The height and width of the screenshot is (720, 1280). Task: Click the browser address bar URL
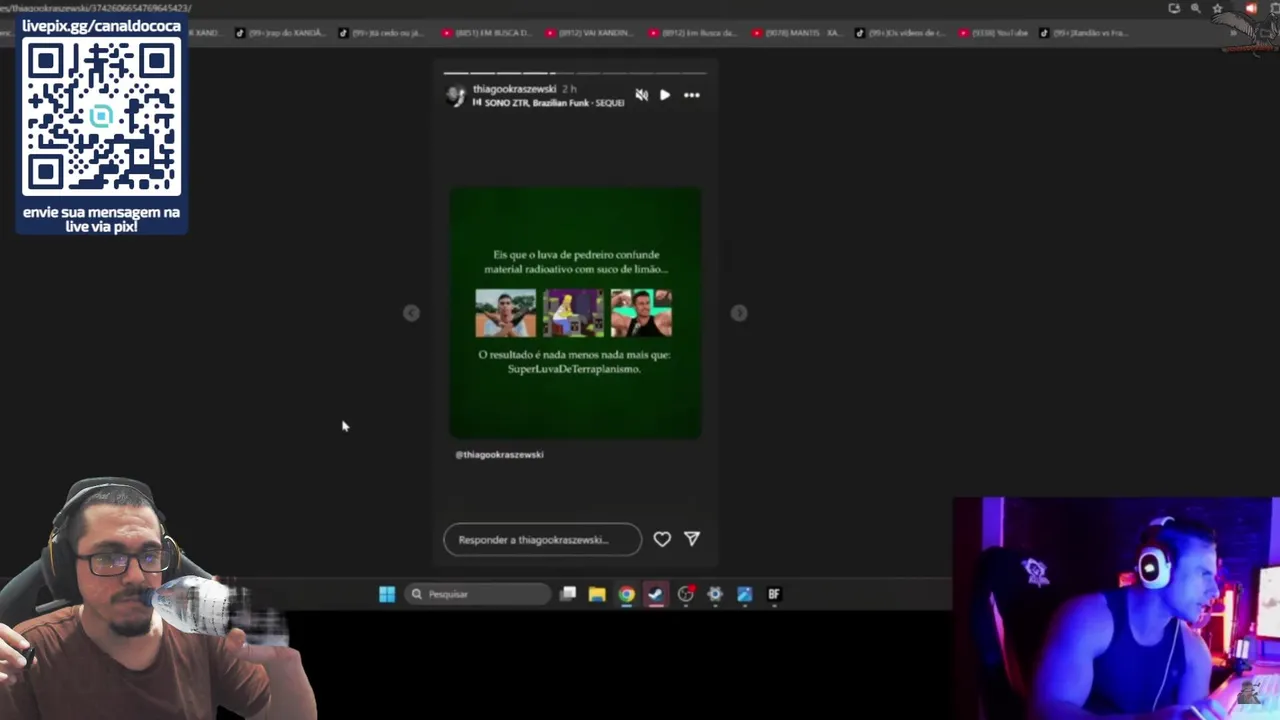(97, 8)
